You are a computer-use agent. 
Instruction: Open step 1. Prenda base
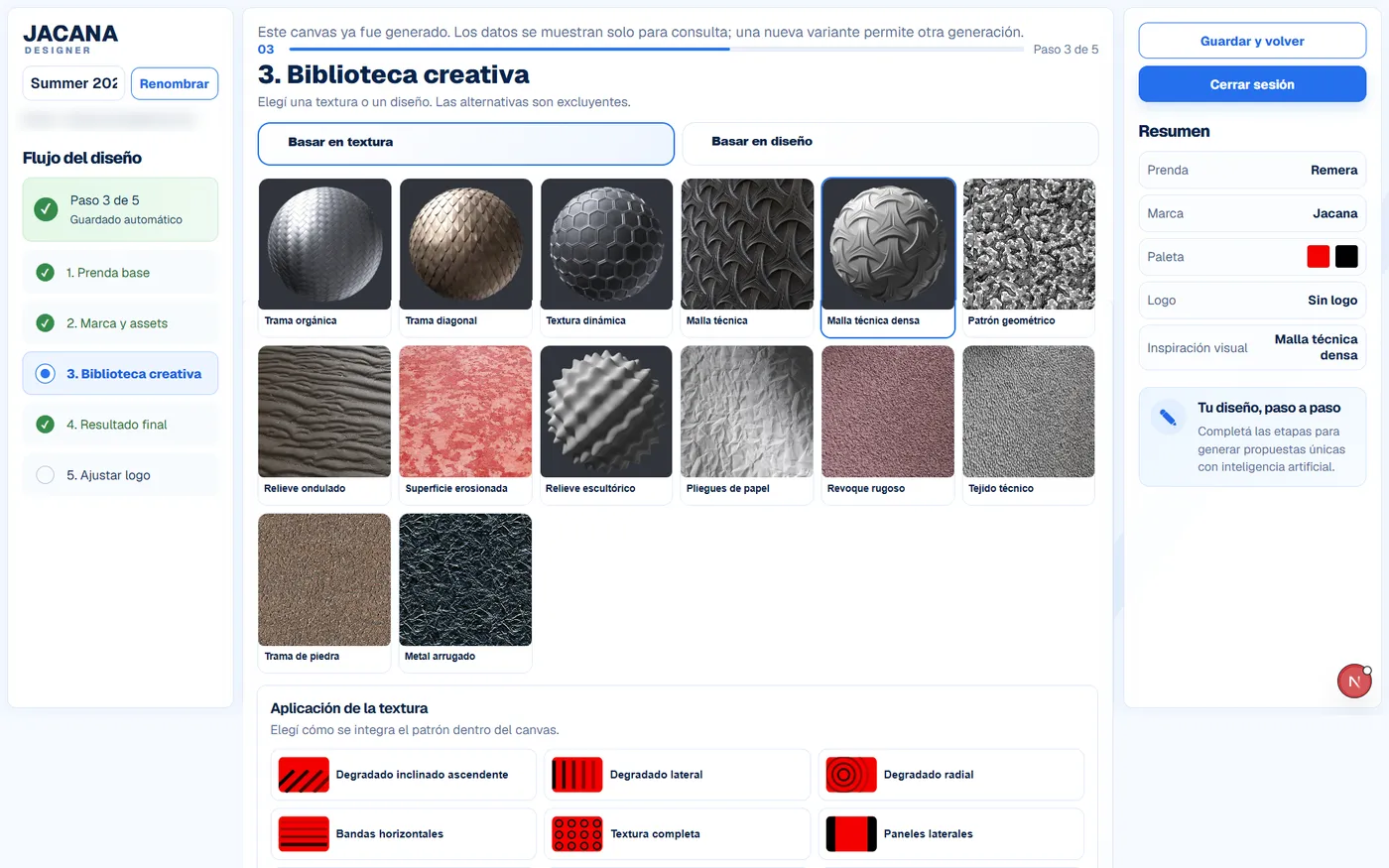click(x=120, y=272)
